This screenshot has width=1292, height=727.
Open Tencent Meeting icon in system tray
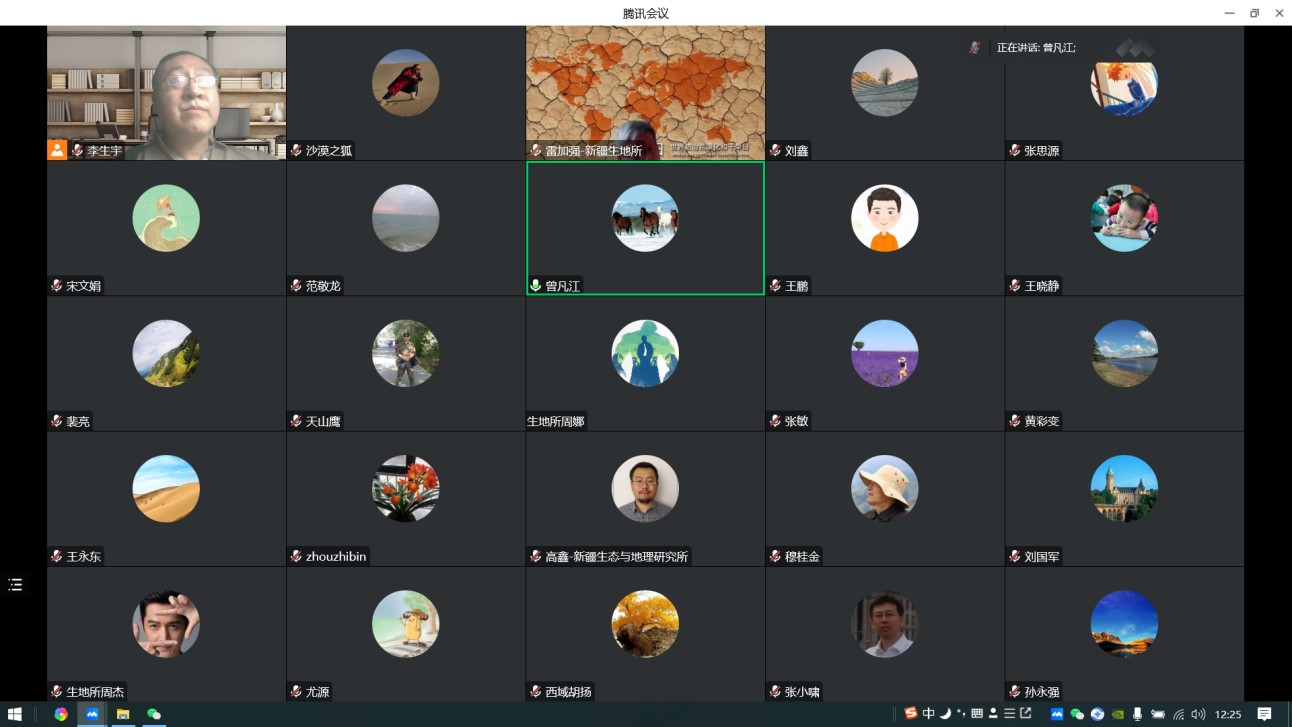tap(1057, 714)
